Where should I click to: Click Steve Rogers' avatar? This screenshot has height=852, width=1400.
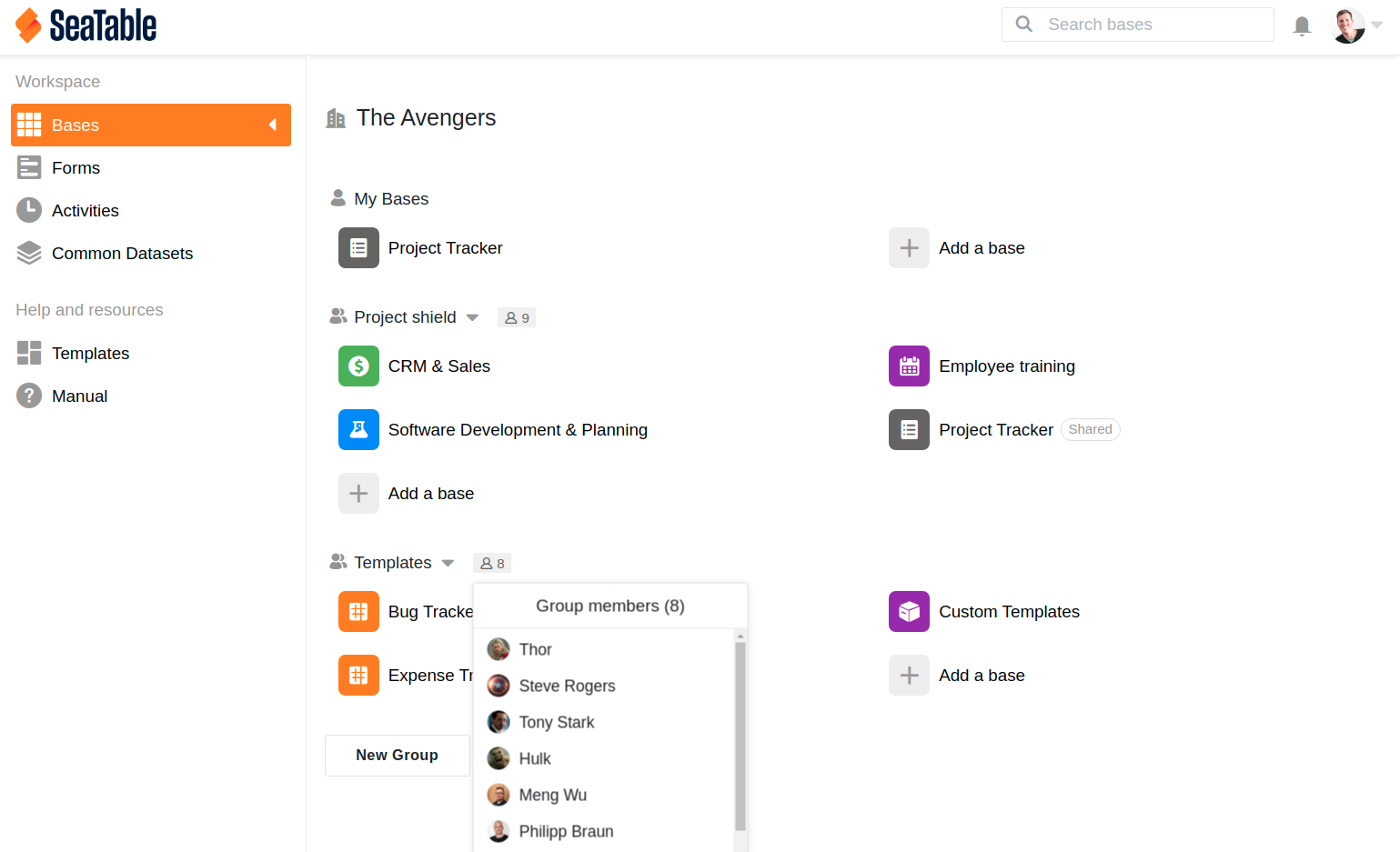pos(499,686)
